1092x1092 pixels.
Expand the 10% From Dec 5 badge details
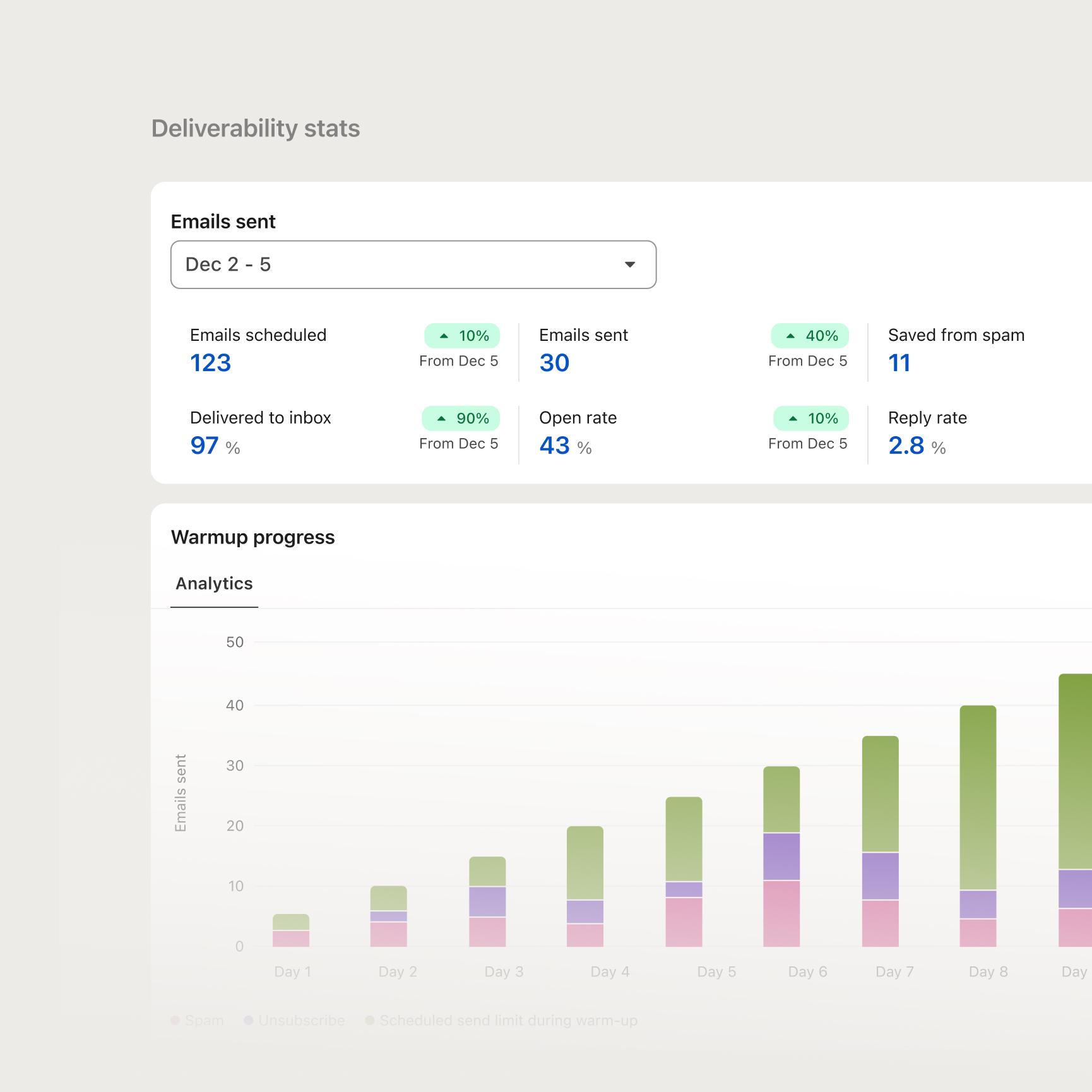(x=461, y=336)
